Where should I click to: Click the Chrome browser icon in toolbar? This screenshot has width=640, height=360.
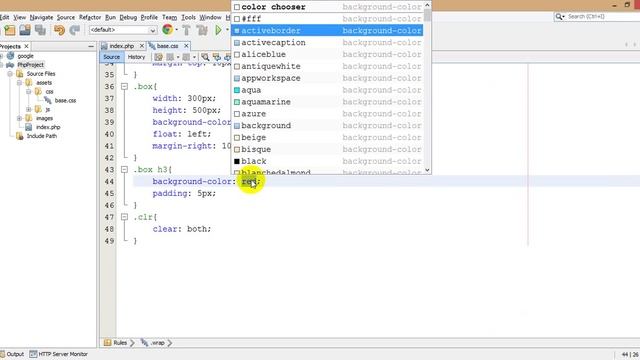167,29
